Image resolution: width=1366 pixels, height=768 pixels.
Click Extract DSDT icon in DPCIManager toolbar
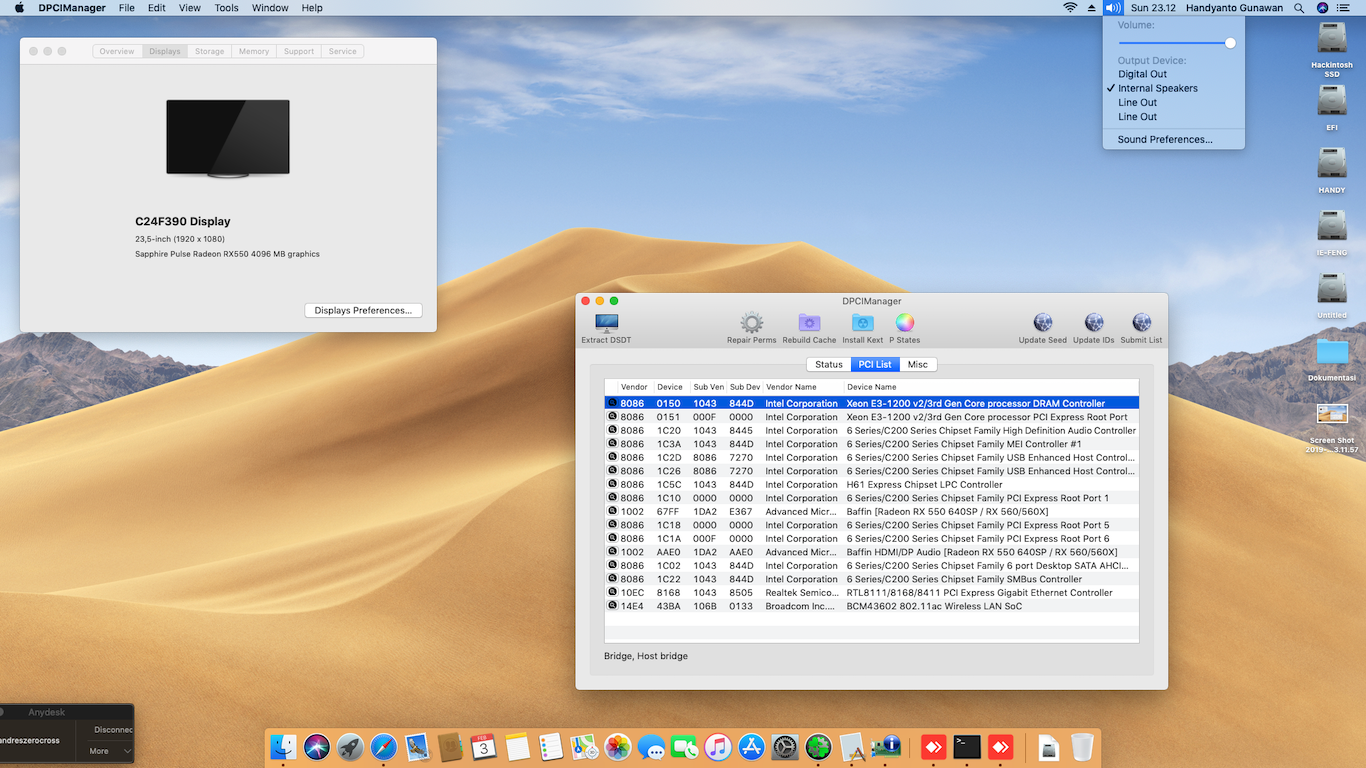606,323
